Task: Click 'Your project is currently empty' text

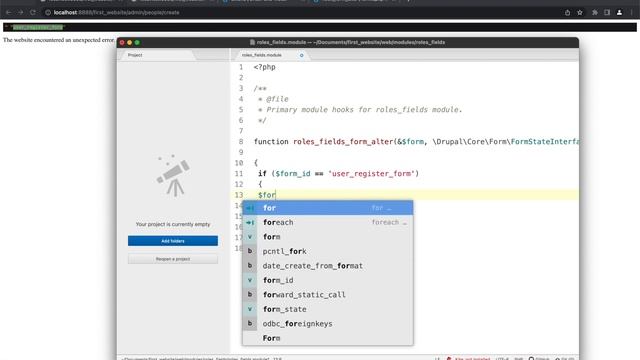Action: [x=173, y=224]
